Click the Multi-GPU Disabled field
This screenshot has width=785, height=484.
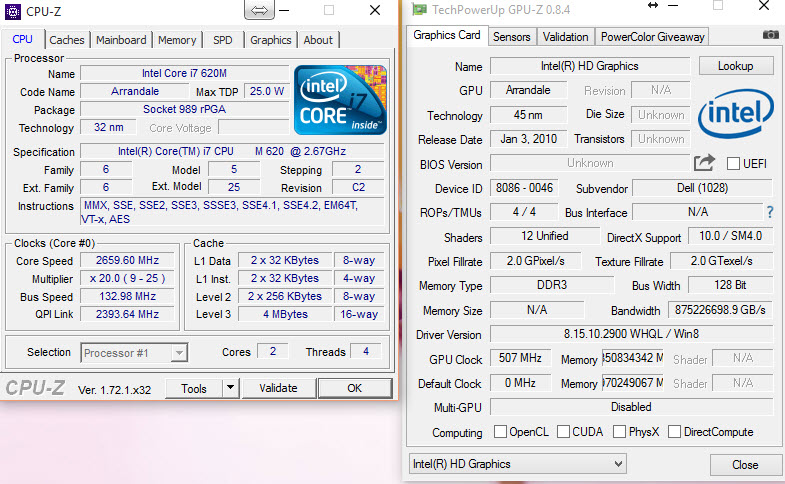click(x=631, y=407)
